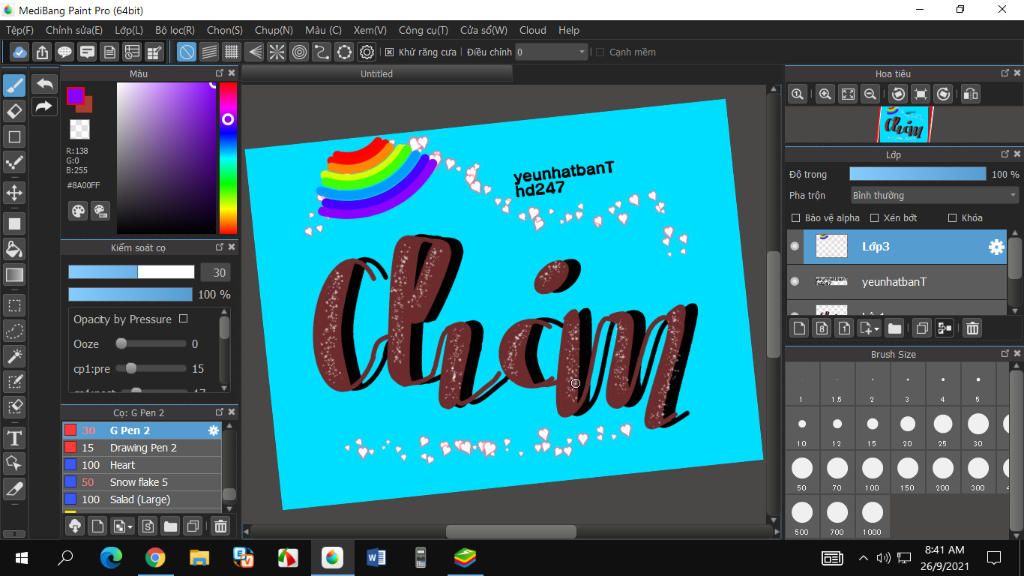Enable circle snap

[299, 52]
